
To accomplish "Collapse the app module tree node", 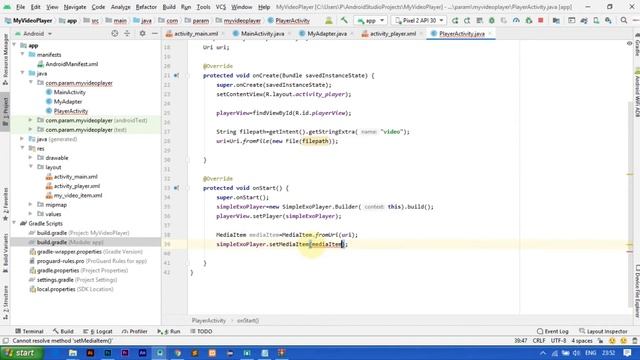I will click(15, 45).
